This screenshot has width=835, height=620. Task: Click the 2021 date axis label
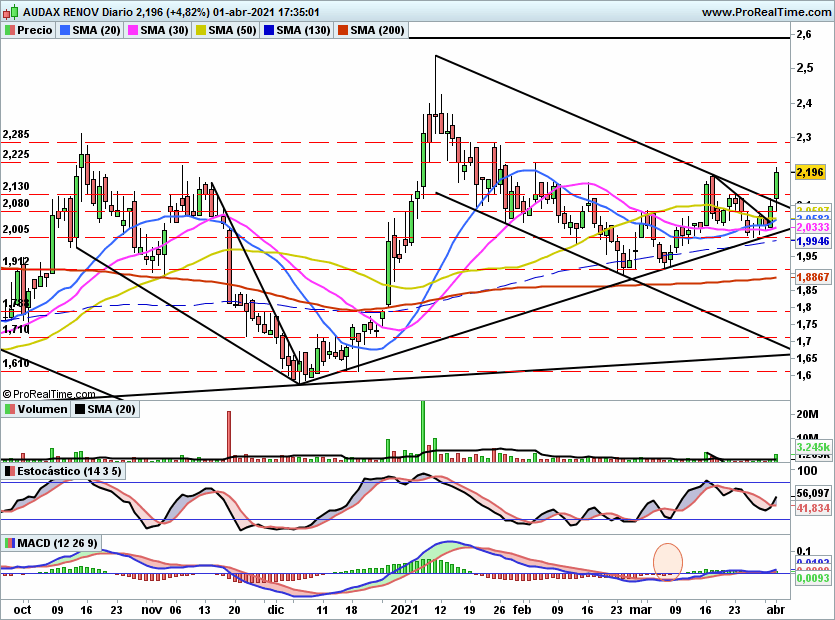[405, 610]
